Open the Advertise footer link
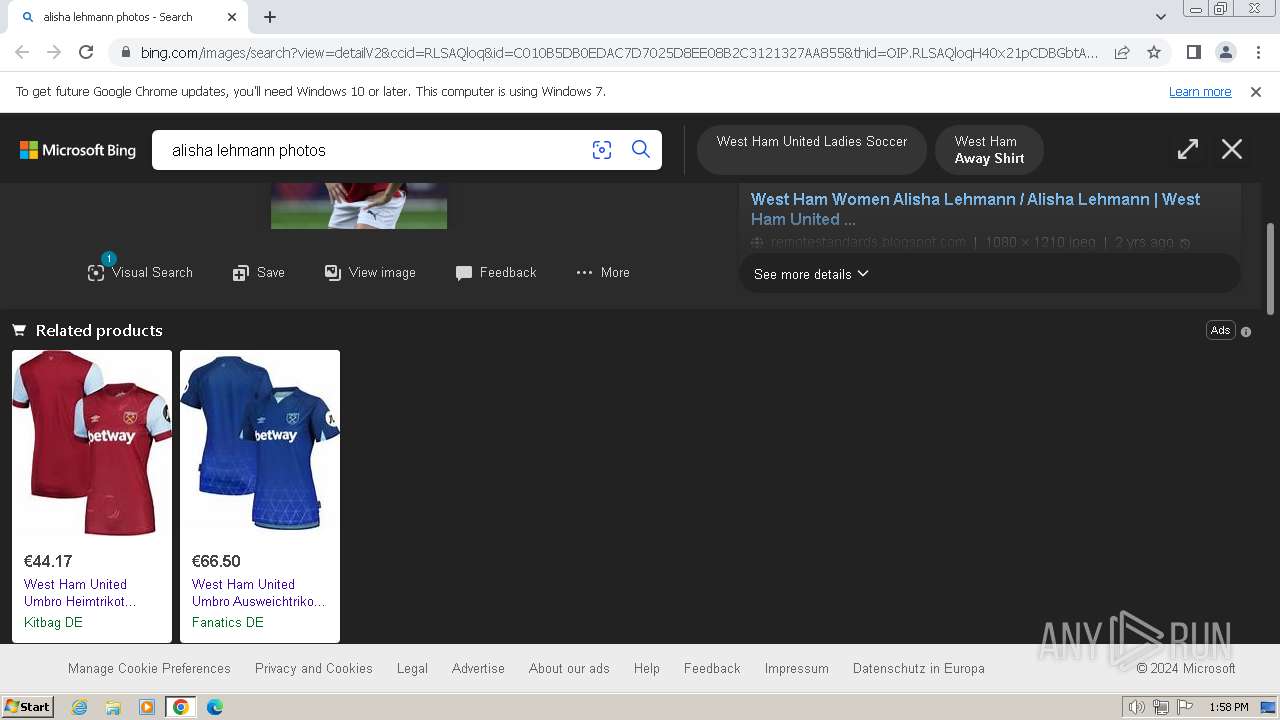Image resolution: width=1280 pixels, height=720 pixels. click(x=478, y=668)
